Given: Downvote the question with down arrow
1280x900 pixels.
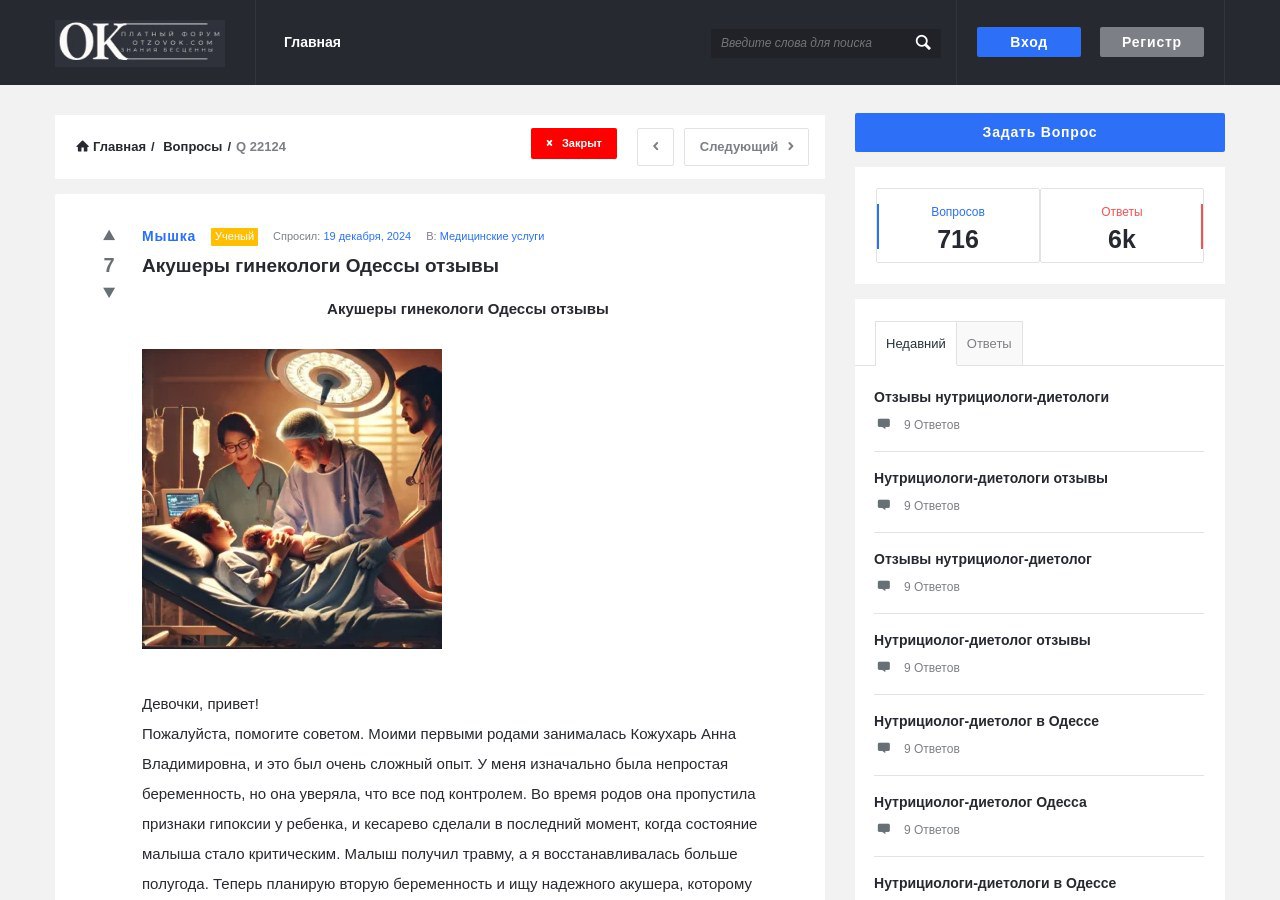Looking at the screenshot, I should click(109, 292).
